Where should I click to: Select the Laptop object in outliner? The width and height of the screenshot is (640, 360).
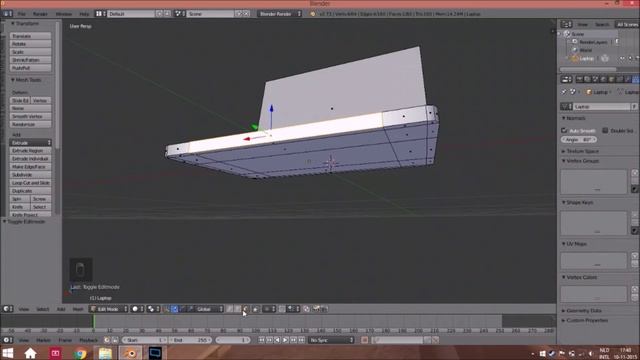pyautogui.click(x=587, y=59)
